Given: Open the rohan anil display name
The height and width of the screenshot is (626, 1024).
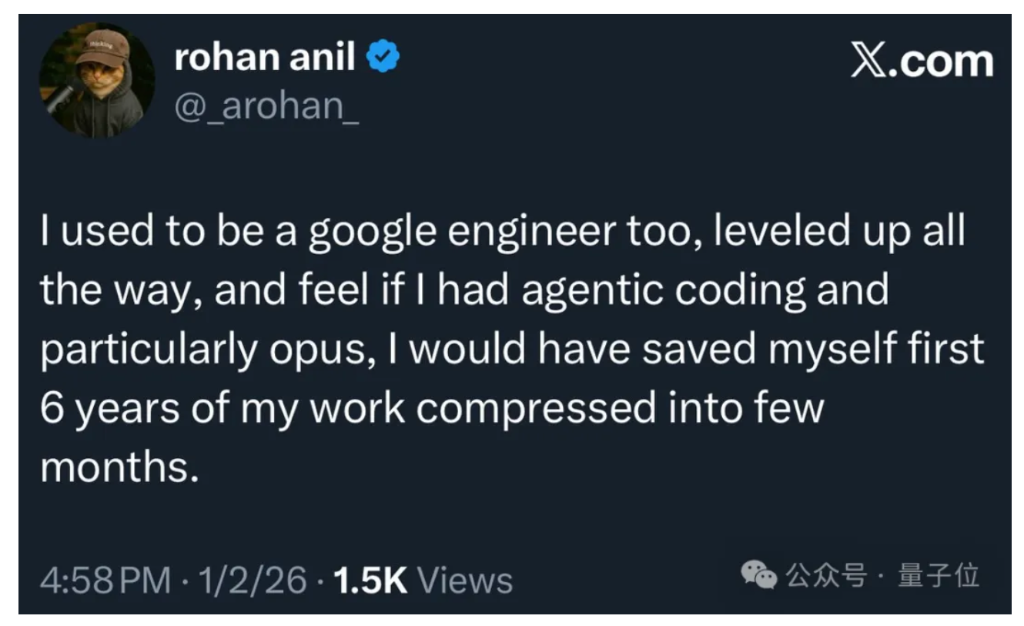Looking at the screenshot, I should coord(264,58).
